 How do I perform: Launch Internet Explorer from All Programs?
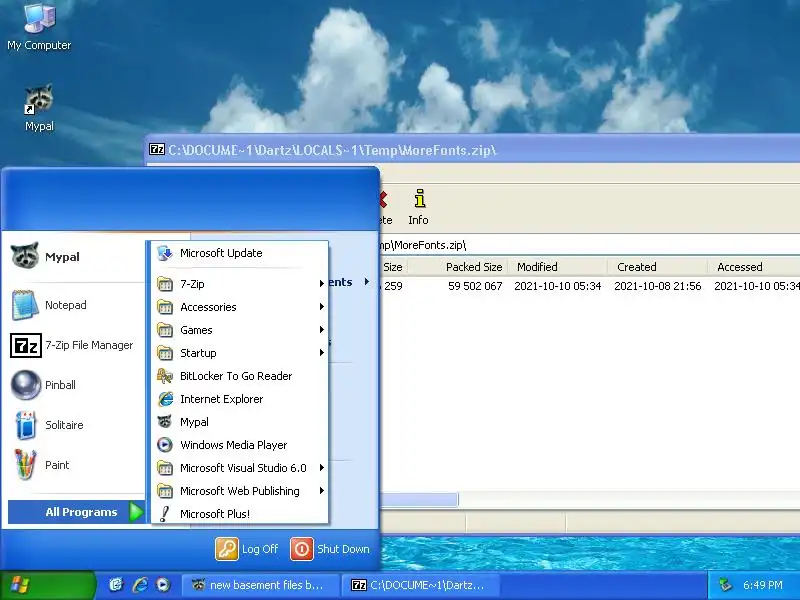pyautogui.click(x=240, y=399)
